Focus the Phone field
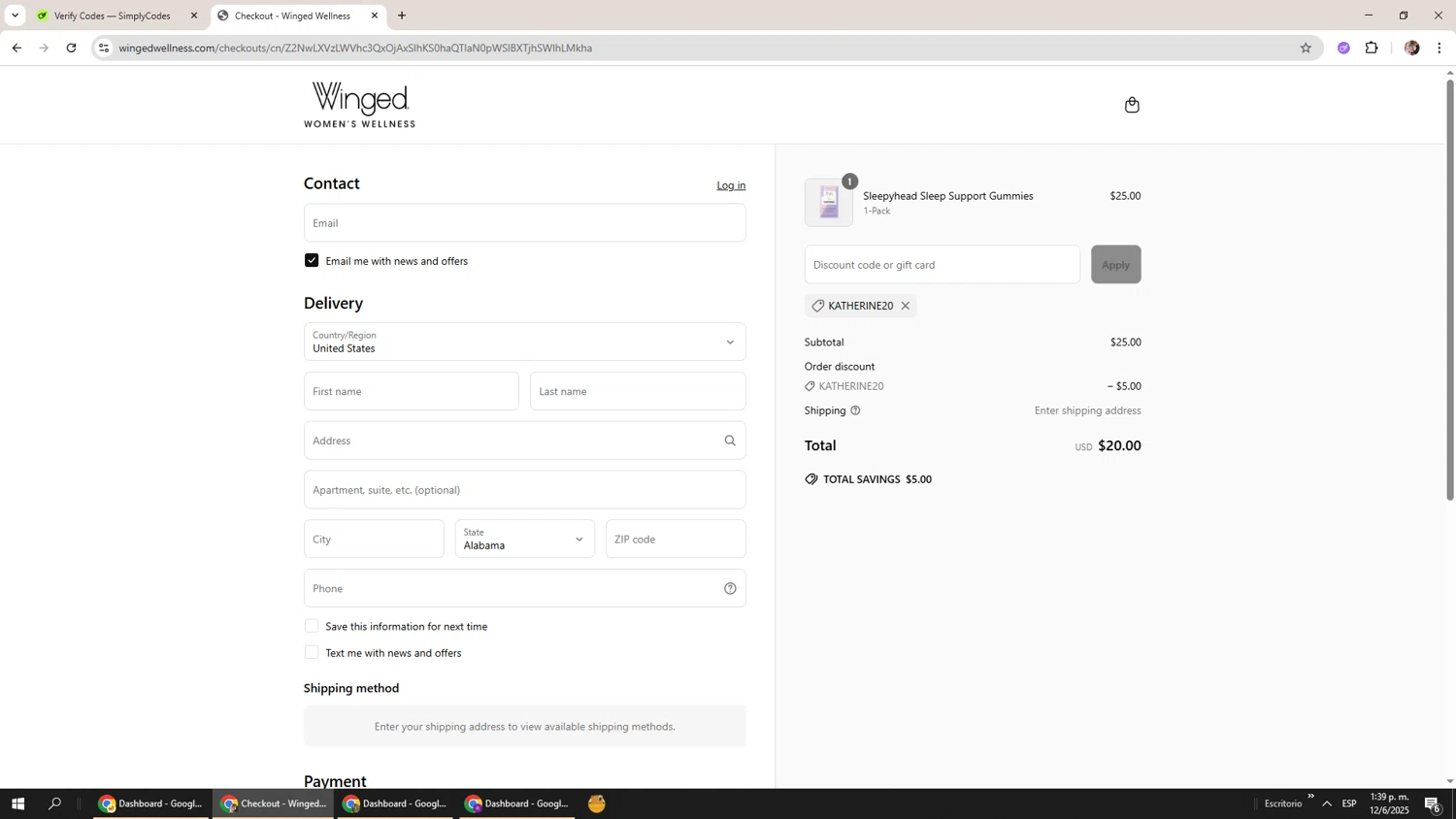 pyautogui.click(x=525, y=588)
